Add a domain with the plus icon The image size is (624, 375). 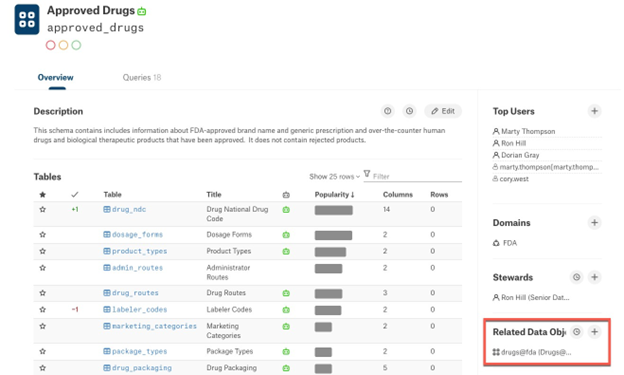click(x=594, y=223)
